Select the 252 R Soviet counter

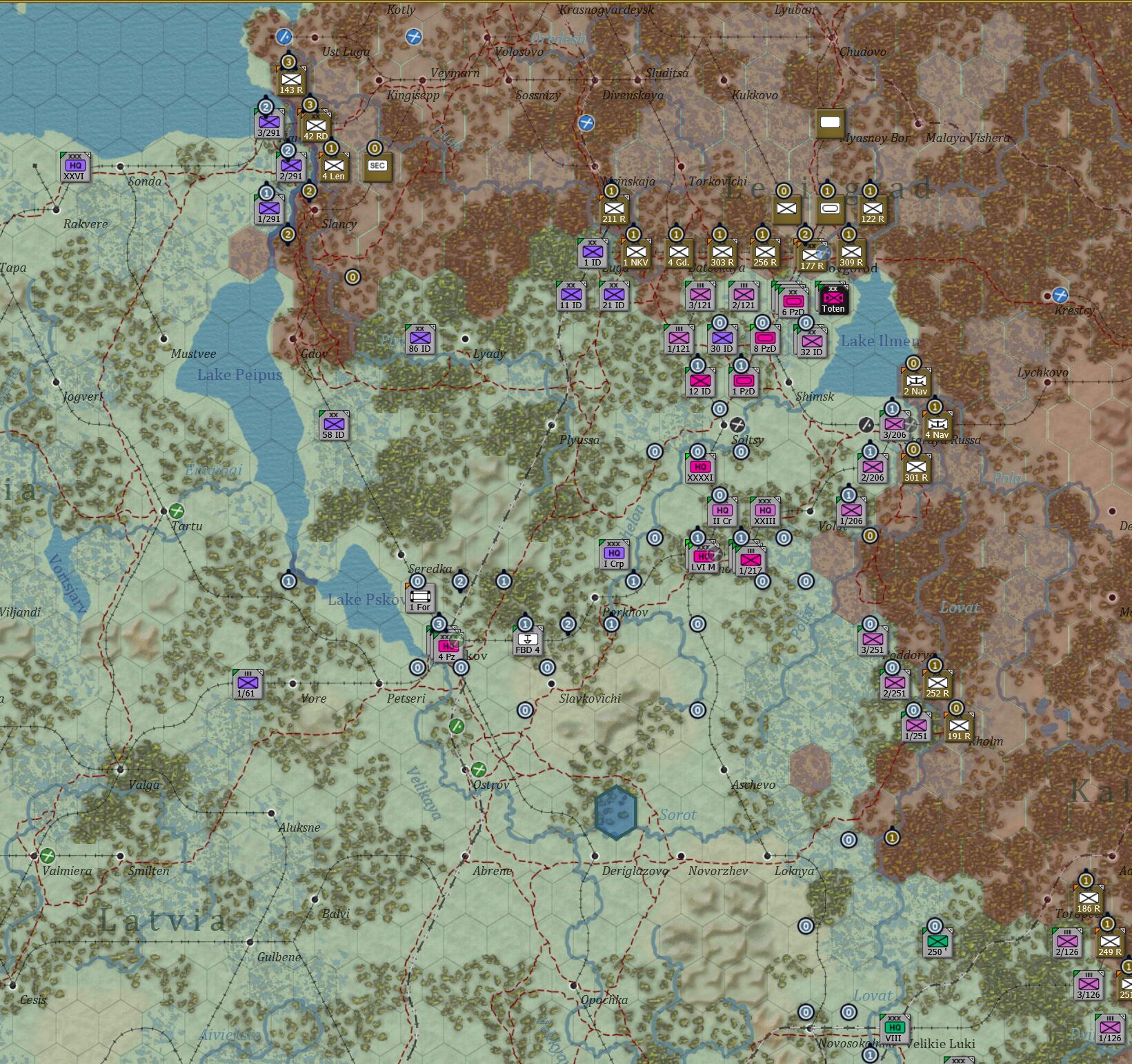[937, 684]
